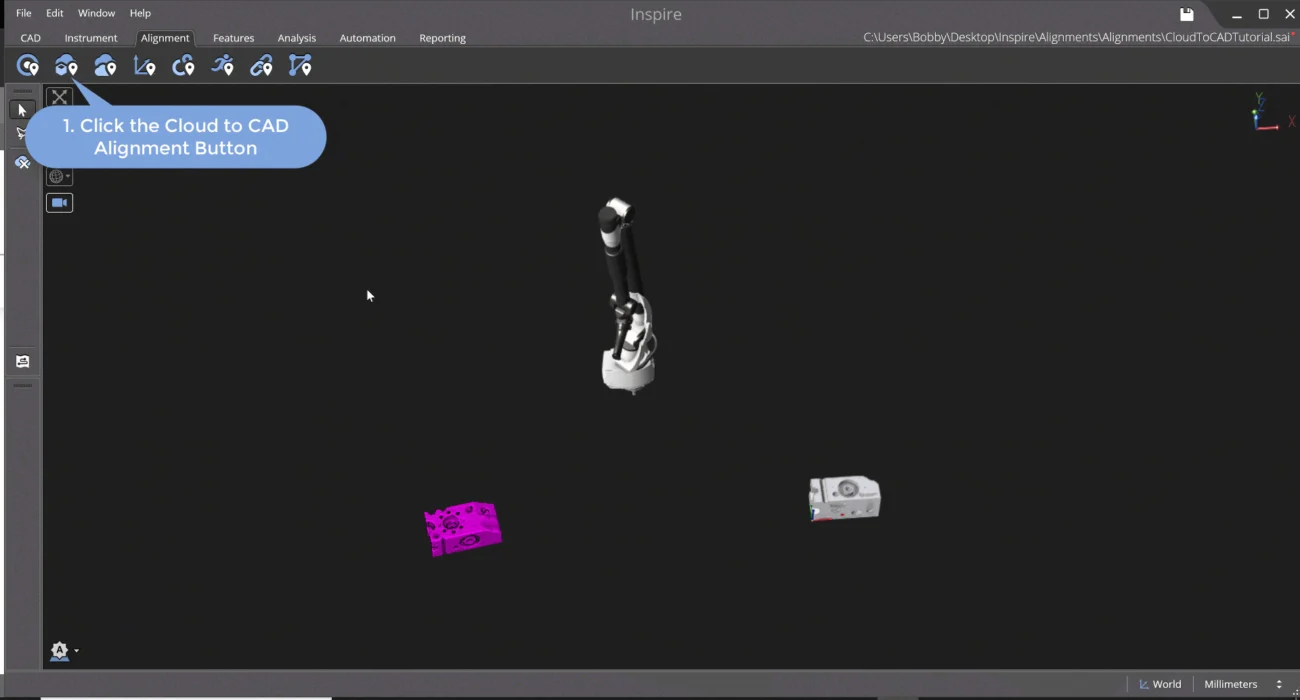Open the World coordinate system selector
This screenshot has height=700, width=1300.
1160,684
